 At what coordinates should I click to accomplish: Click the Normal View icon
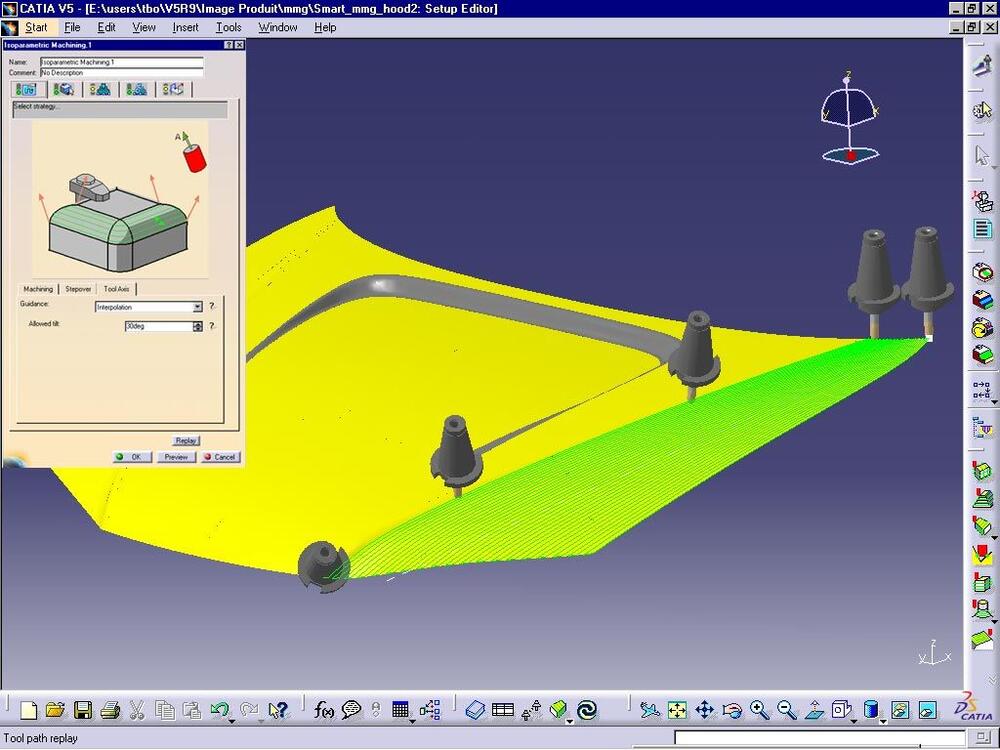click(814, 710)
